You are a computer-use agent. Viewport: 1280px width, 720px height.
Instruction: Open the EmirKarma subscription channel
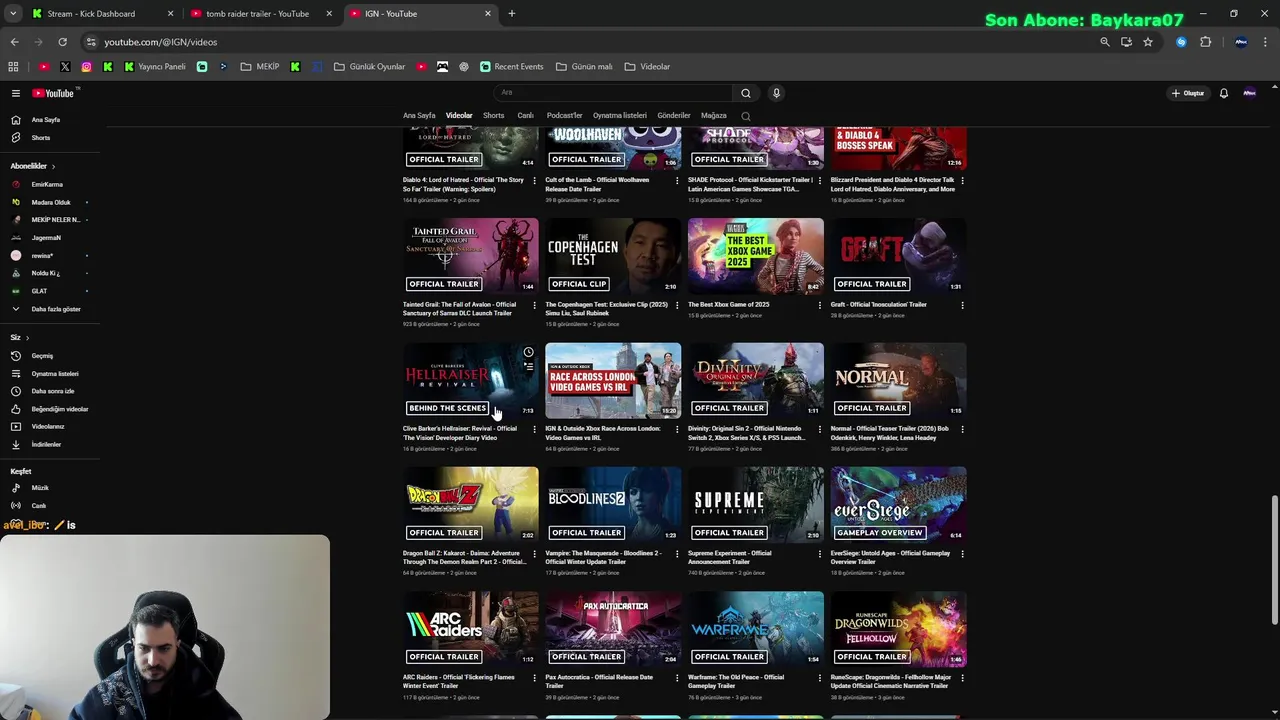coord(46,185)
